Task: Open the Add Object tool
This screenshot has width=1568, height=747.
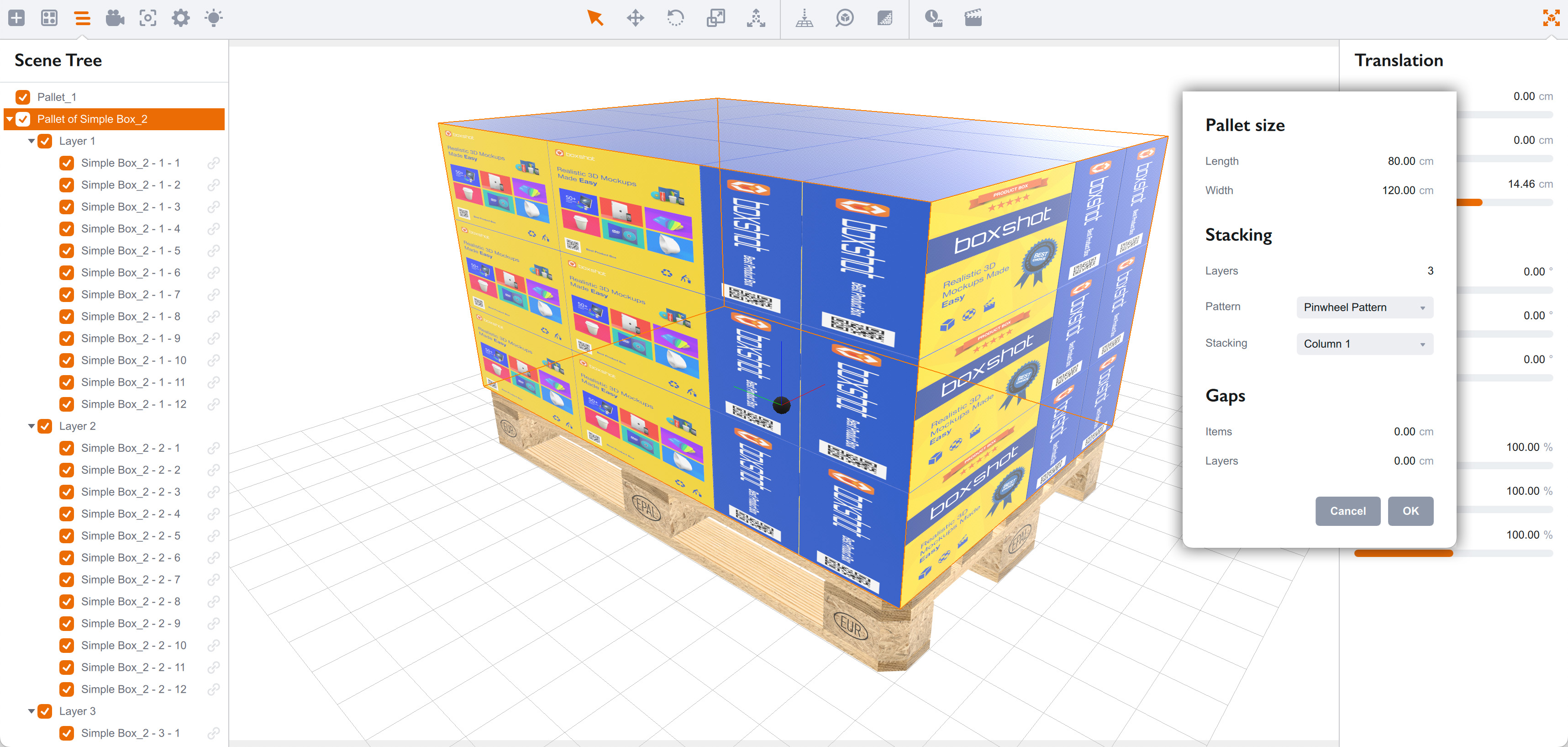Action: point(16,18)
